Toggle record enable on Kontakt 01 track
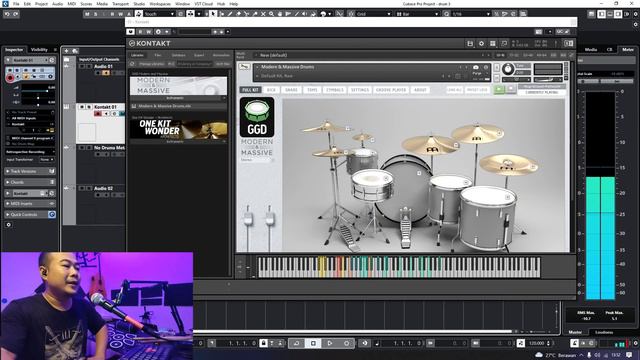 pyautogui.click(x=98, y=113)
